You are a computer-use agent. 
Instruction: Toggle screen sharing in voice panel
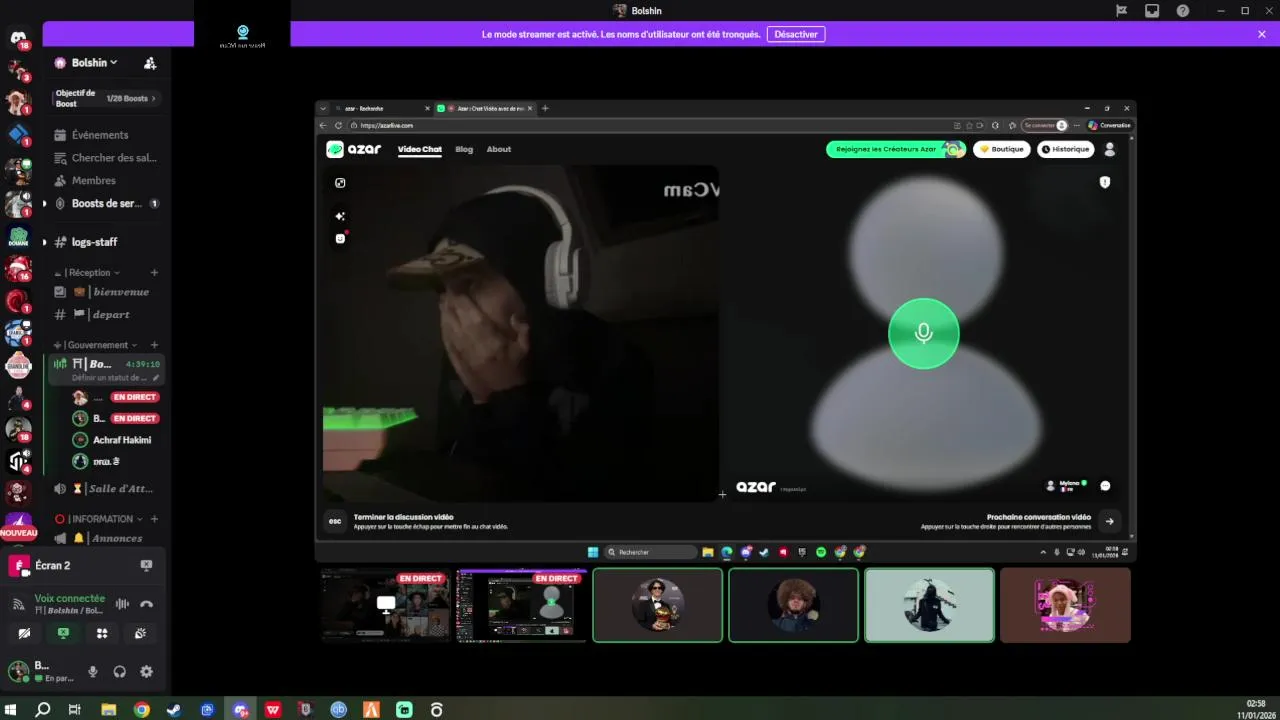pos(63,633)
